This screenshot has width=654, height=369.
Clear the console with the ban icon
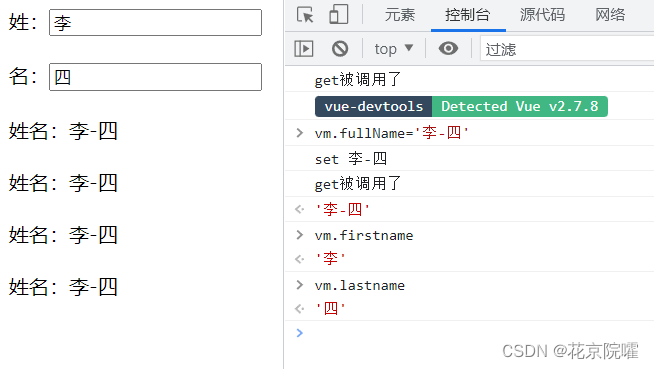pyautogui.click(x=340, y=49)
